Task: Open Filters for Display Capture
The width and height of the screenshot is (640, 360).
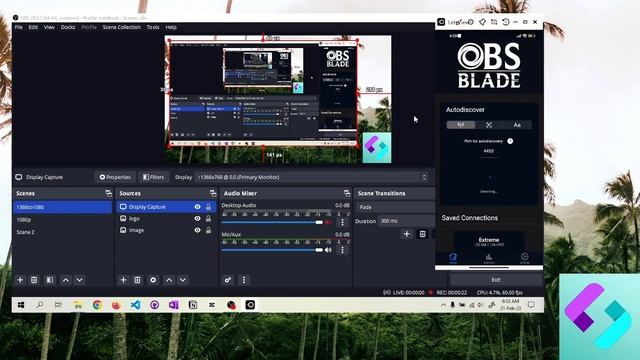Action: (x=153, y=177)
